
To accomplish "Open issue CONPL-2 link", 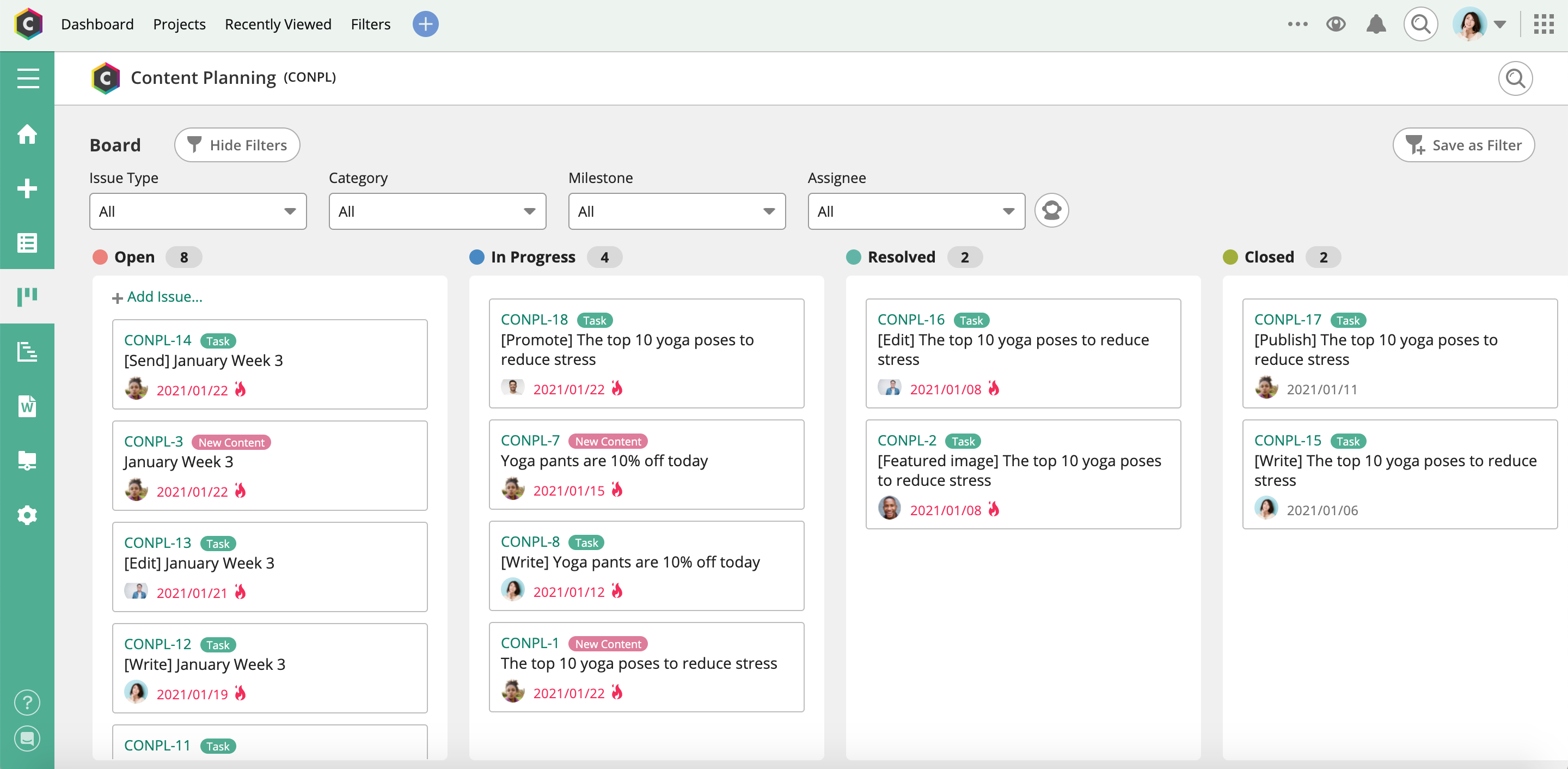I will 907,440.
